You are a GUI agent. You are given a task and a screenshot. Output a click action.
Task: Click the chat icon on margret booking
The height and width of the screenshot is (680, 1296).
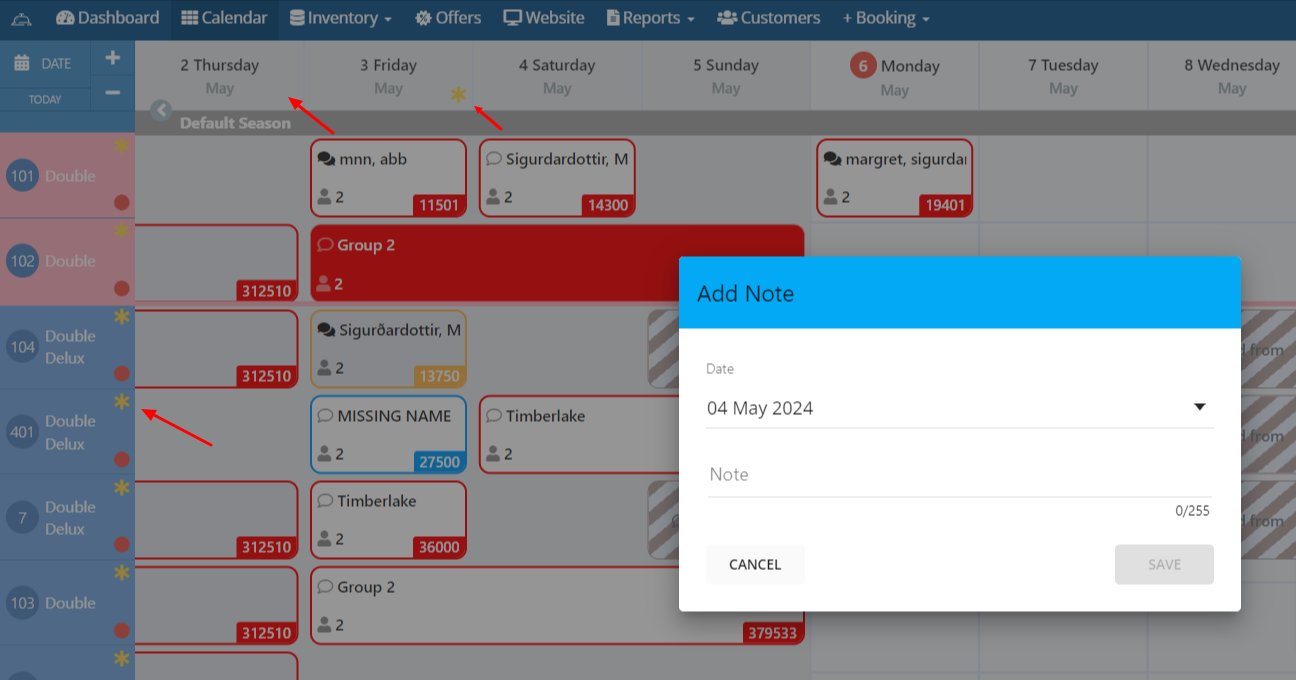click(832, 159)
